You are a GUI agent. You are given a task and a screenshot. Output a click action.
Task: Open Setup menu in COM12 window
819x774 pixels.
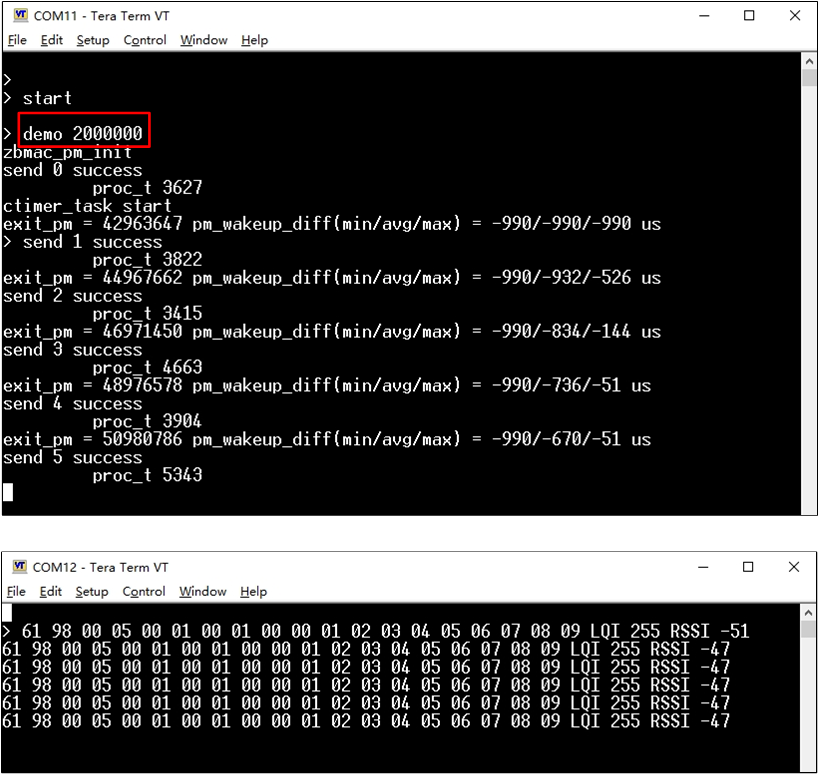pyautogui.click(x=92, y=591)
